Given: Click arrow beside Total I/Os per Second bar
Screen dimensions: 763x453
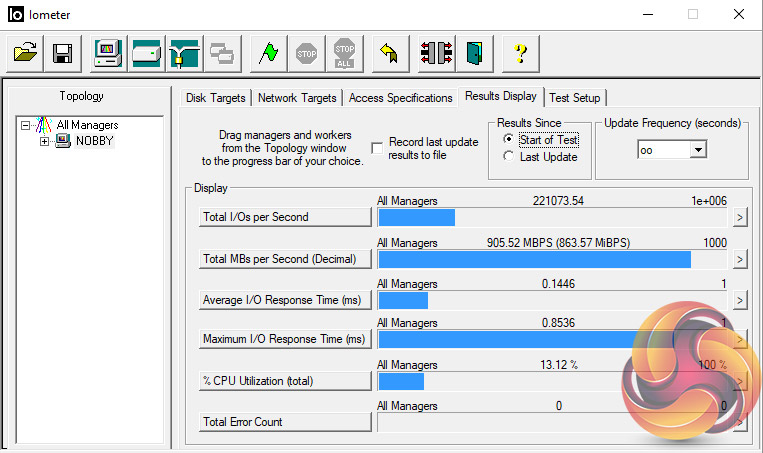Looking at the screenshot, I should (x=740, y=217).
